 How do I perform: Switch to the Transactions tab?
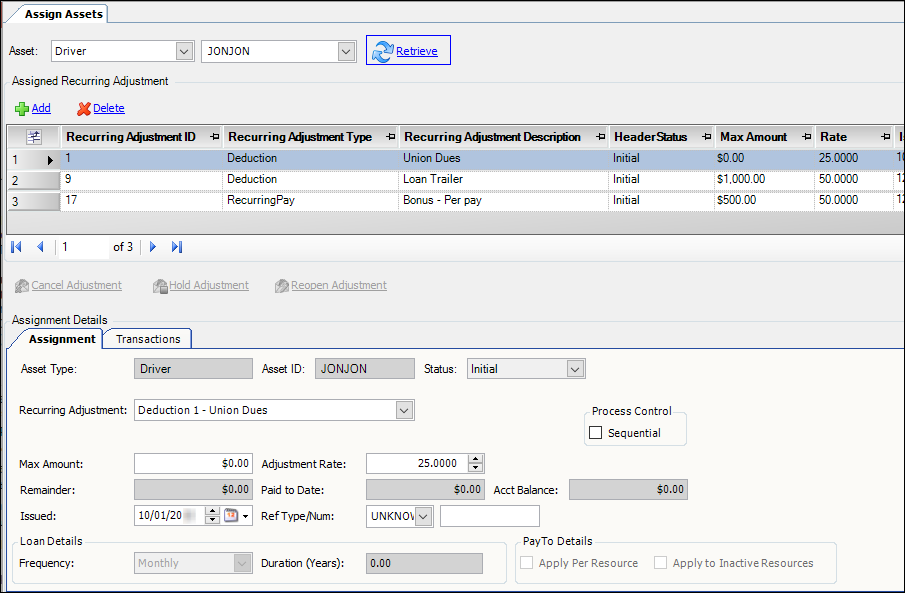[148, 339]
